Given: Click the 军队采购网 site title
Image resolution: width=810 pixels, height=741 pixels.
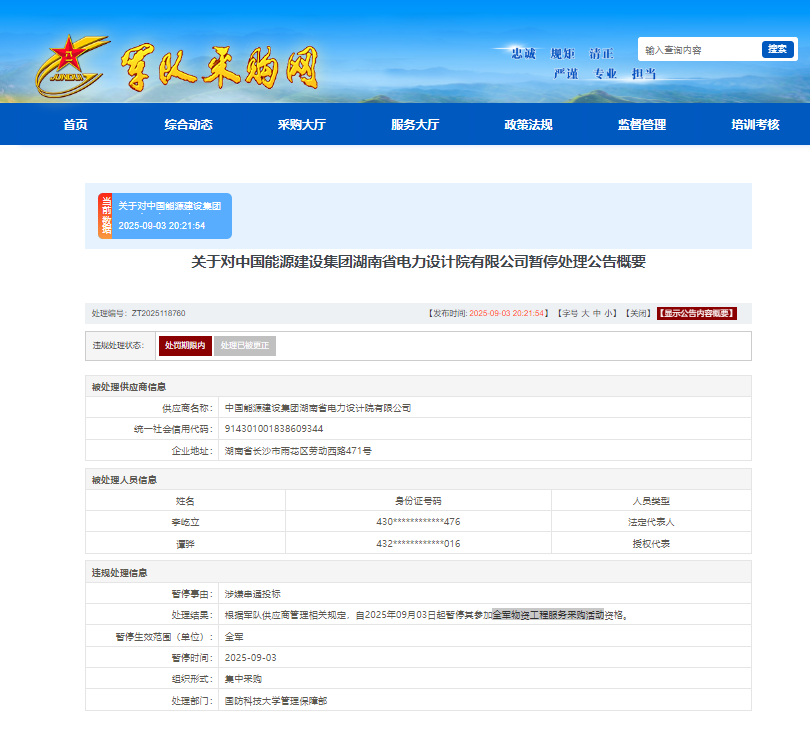Looking at the screenshot, I should (220, 67).
